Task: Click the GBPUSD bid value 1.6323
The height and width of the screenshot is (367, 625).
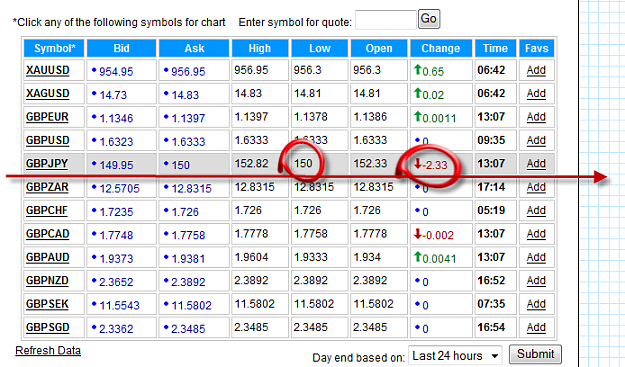Action: click(116, 142)
